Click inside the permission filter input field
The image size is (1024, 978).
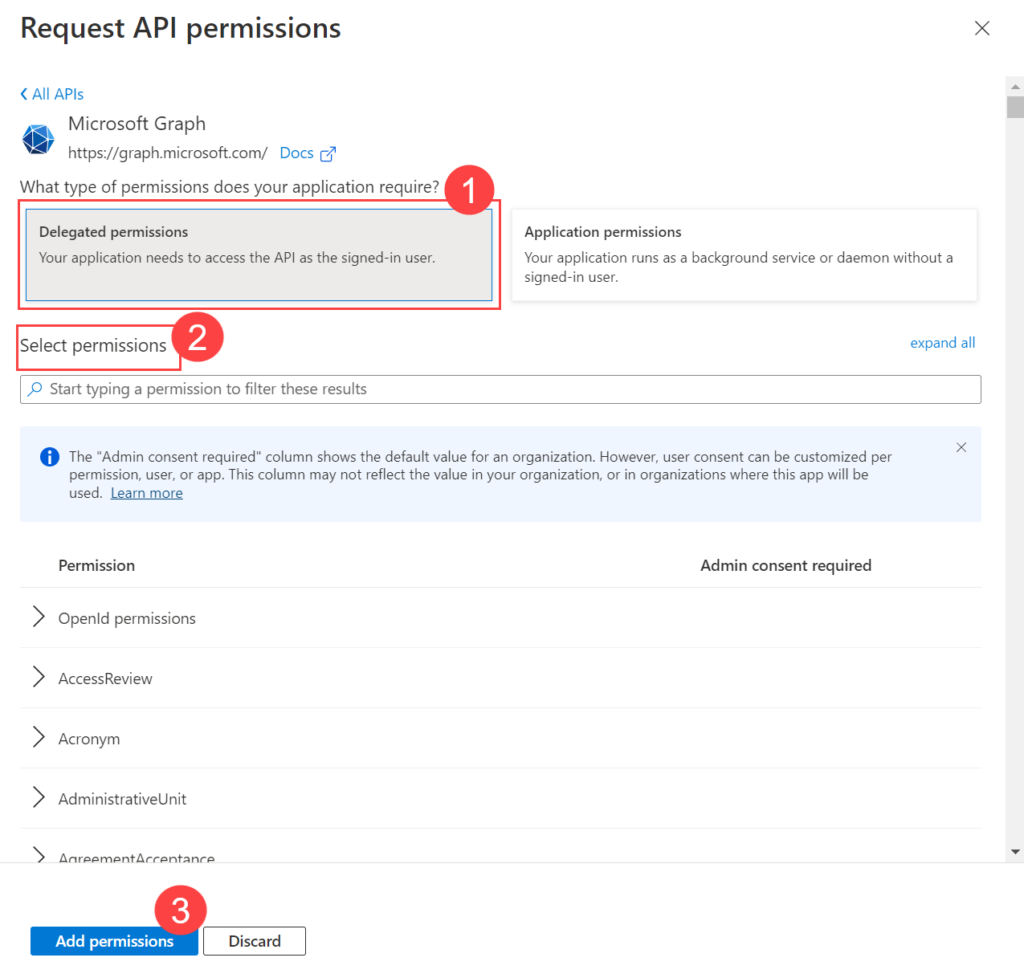400,389
